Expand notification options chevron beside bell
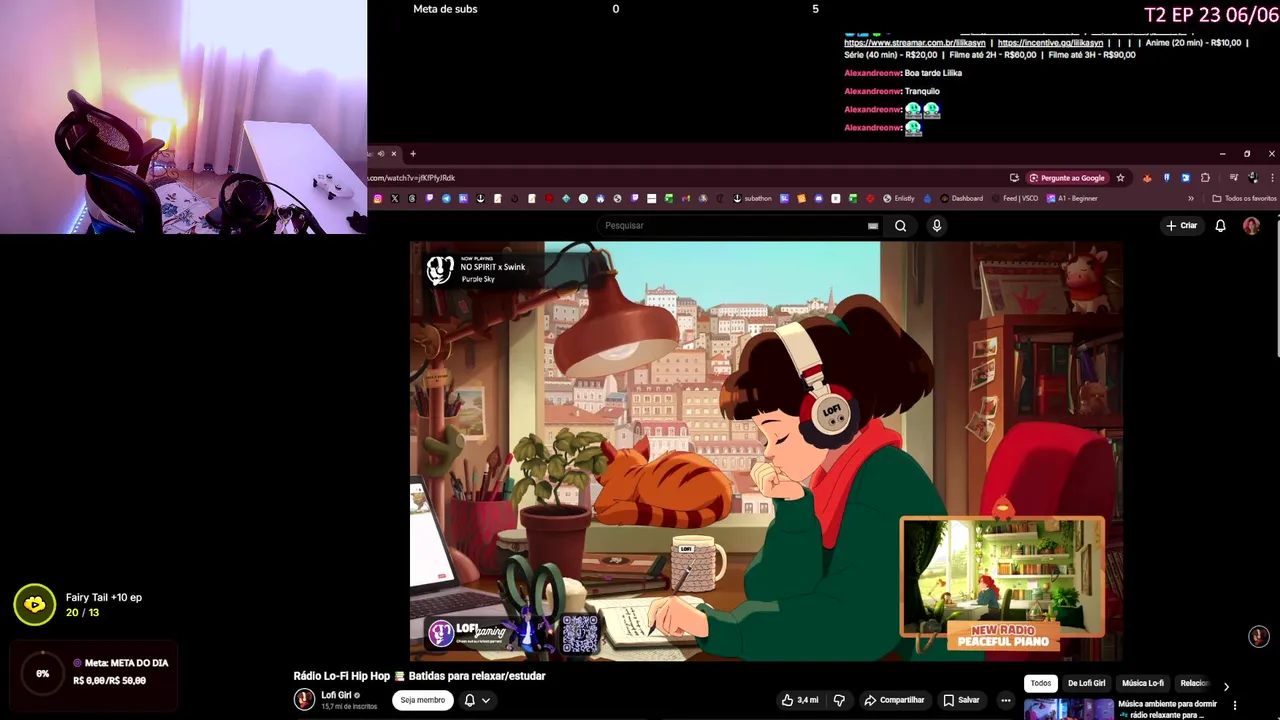 click(x=486, y=700)
